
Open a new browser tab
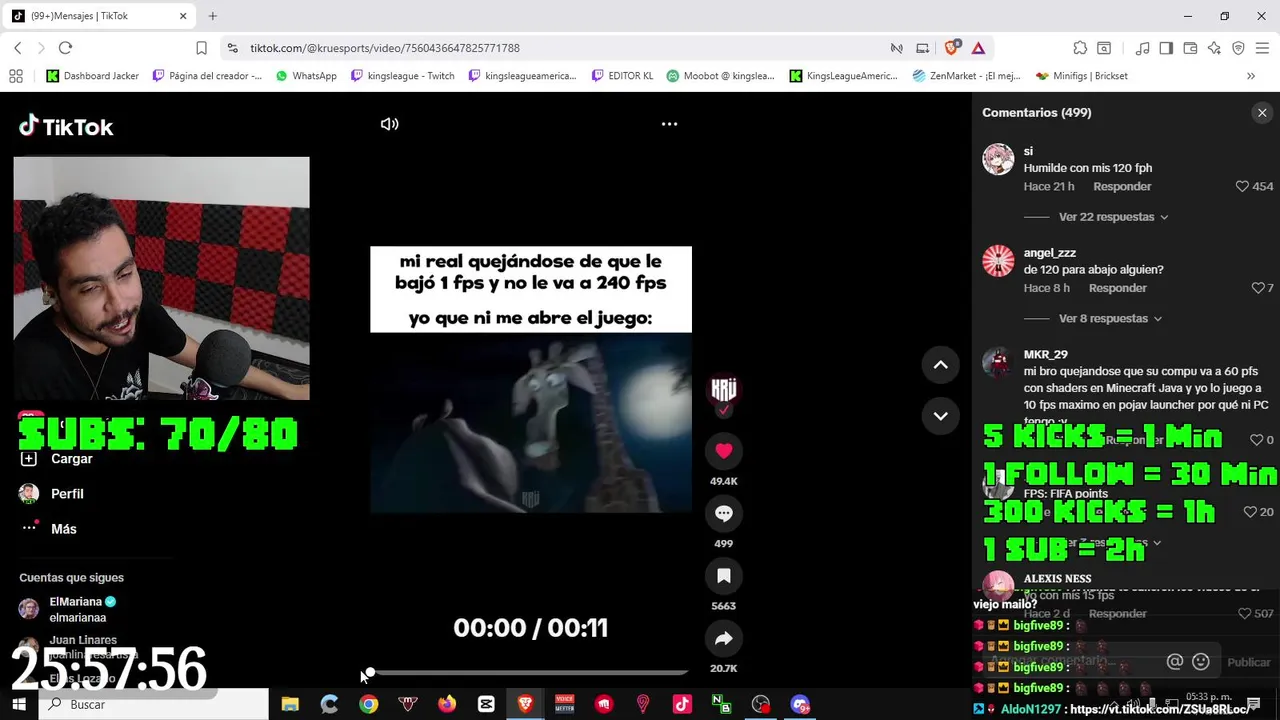click(213, 16)
